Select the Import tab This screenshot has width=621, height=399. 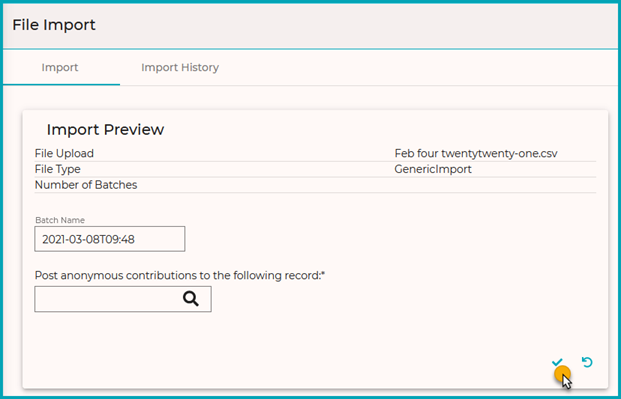click(60, 67)
